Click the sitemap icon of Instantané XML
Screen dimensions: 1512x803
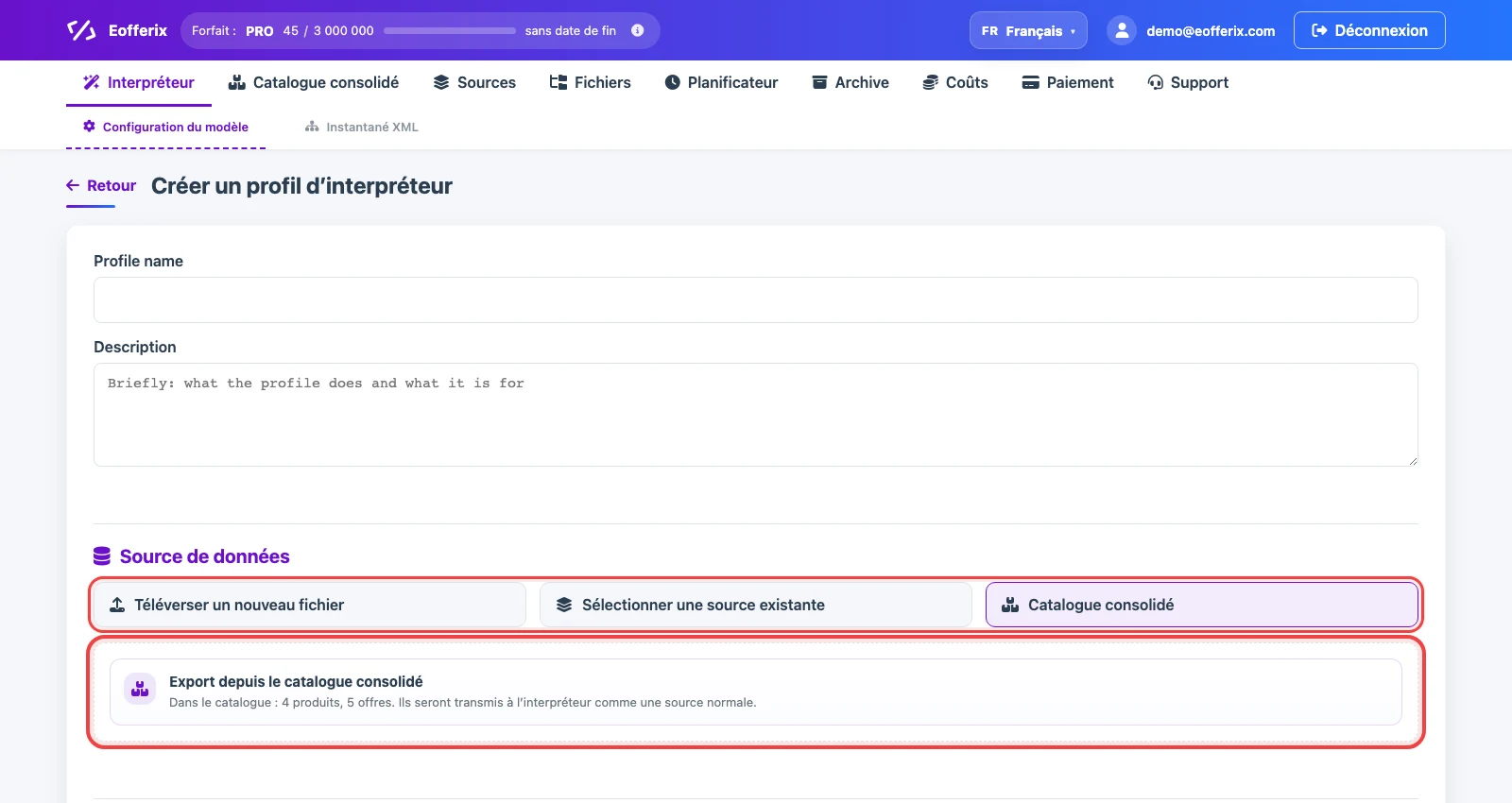point(312,127)
